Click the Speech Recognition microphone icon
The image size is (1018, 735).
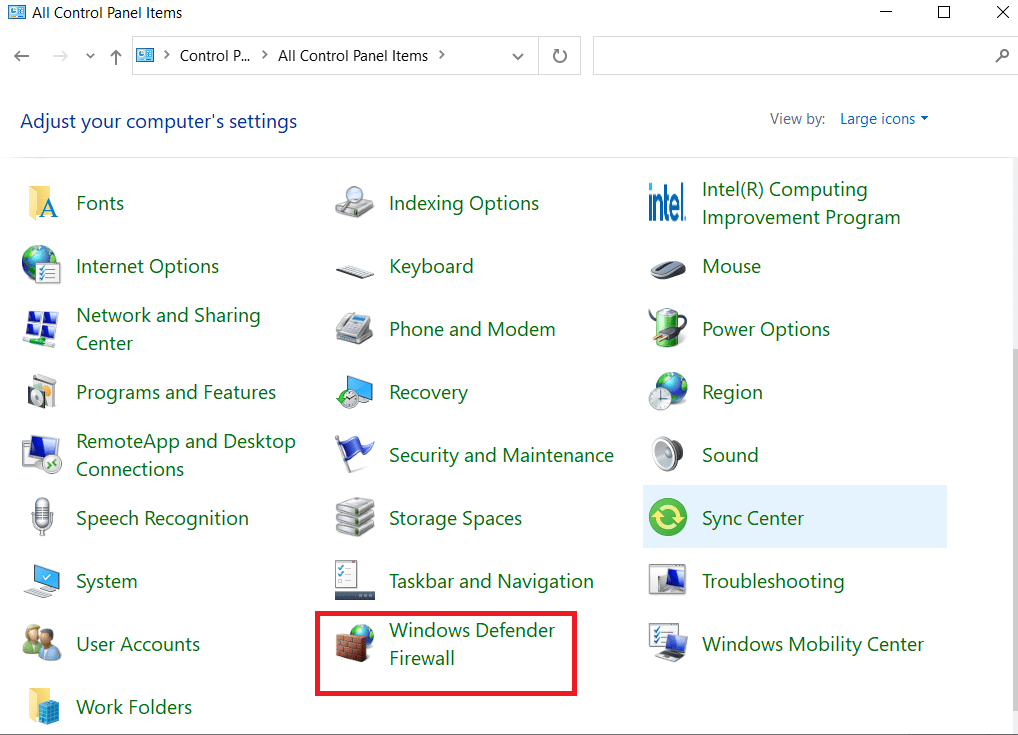click(42, 517)
